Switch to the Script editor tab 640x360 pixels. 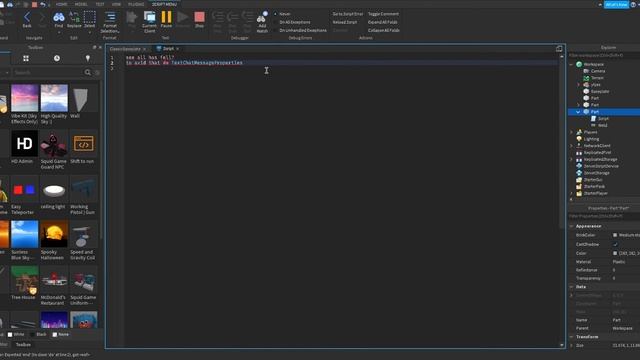[x=168, y=49]
